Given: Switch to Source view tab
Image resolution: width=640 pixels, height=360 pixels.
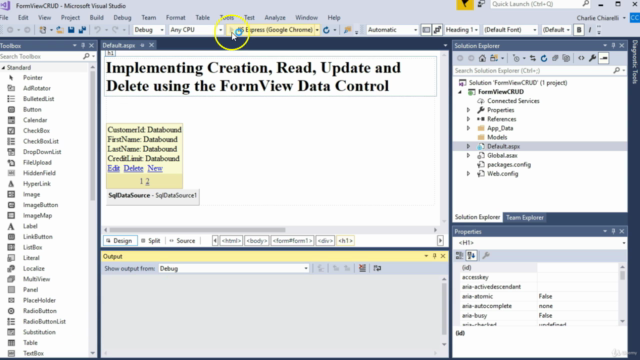Looking at the screenshot, I should [182, 241].
